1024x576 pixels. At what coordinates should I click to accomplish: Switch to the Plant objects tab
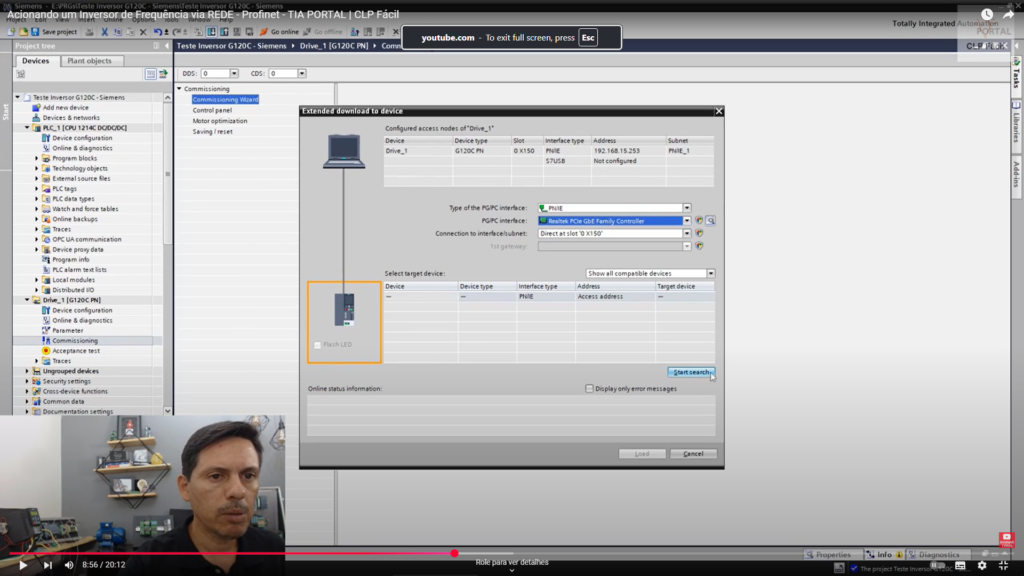point(89,61)
